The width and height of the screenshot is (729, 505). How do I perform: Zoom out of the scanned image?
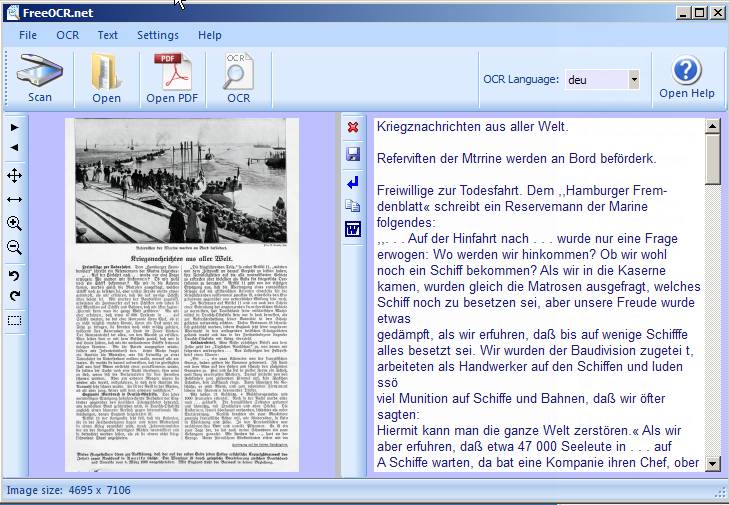tap(14, 247)
